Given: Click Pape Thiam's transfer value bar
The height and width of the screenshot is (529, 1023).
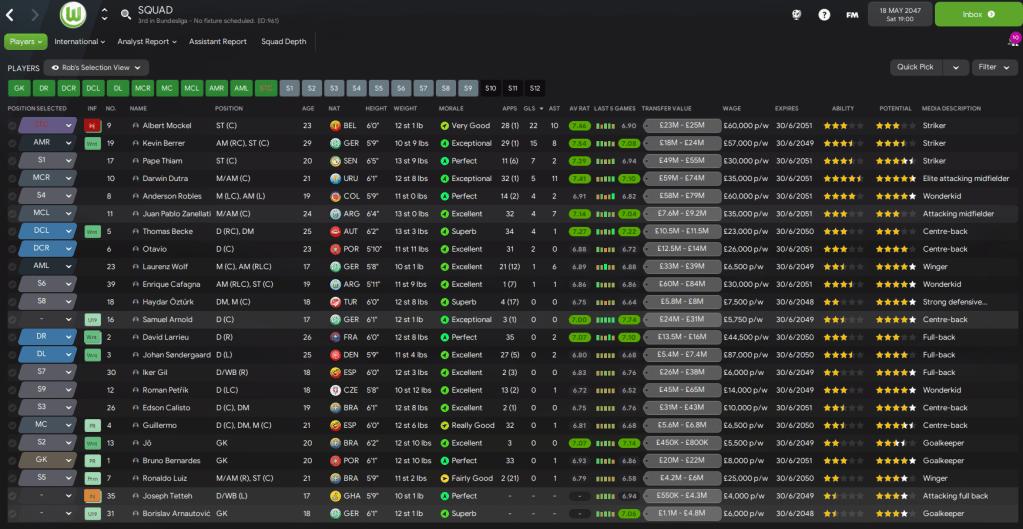Looking at the screenshot, I should click(675, 161).
